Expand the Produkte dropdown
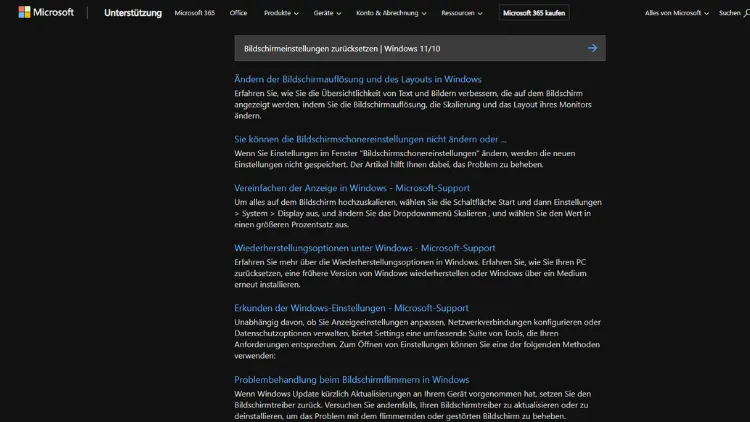This screenshot has height=422, width=750. tap(281, 13)
